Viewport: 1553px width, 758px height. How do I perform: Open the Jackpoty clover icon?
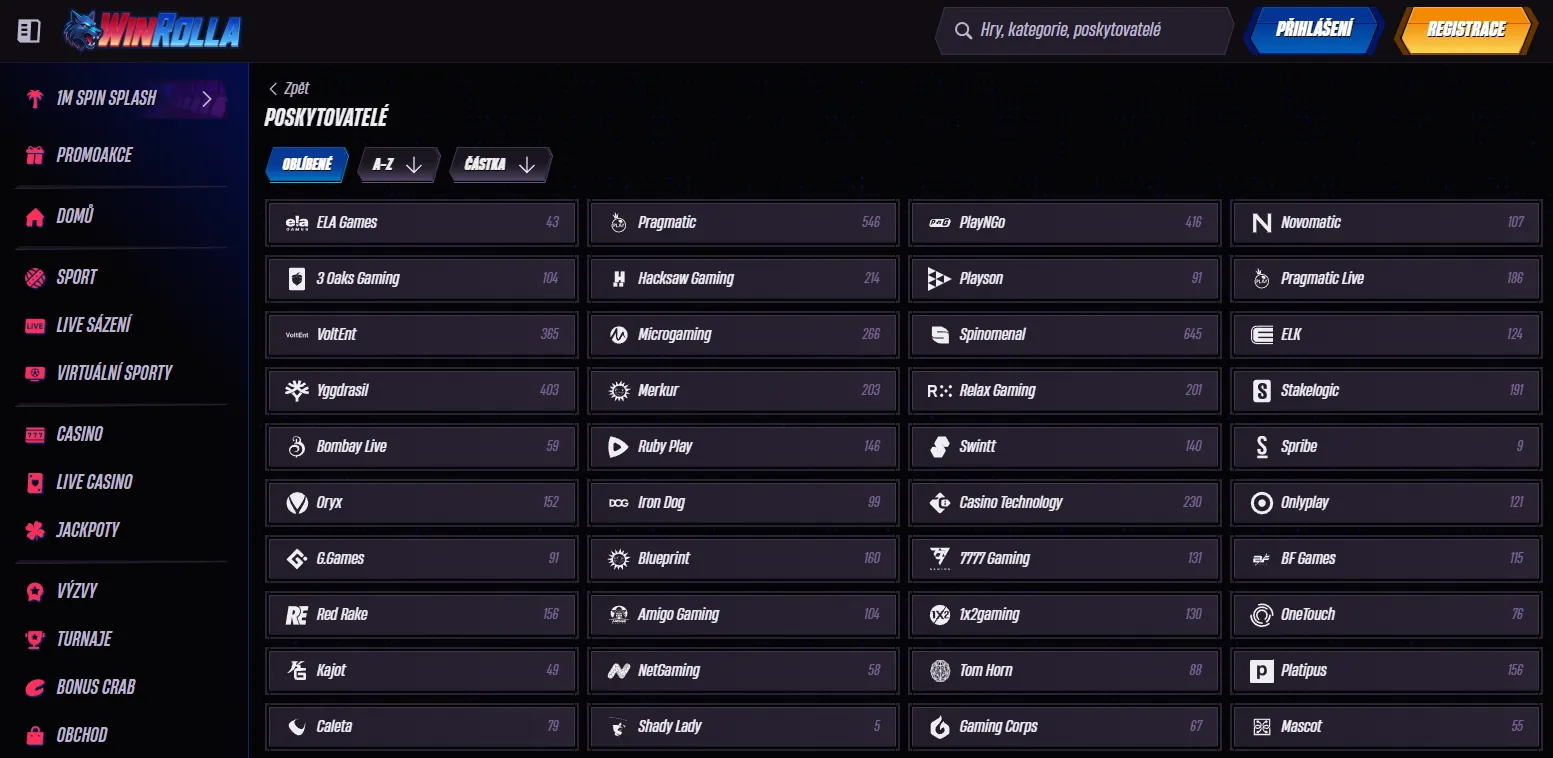click(35, 530)
